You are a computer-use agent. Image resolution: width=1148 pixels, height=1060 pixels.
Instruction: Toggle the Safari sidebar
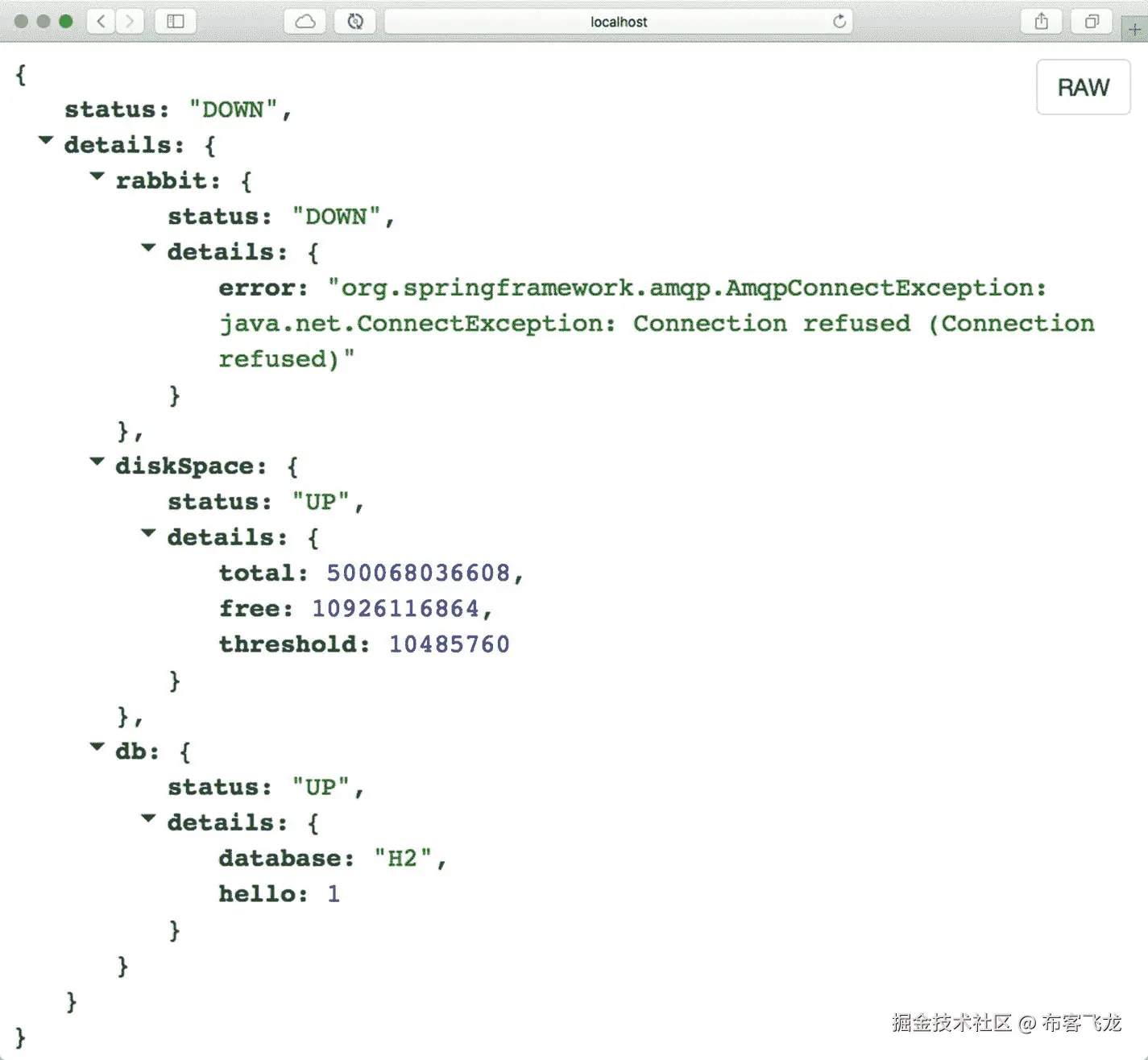click(x=175, y=22)
